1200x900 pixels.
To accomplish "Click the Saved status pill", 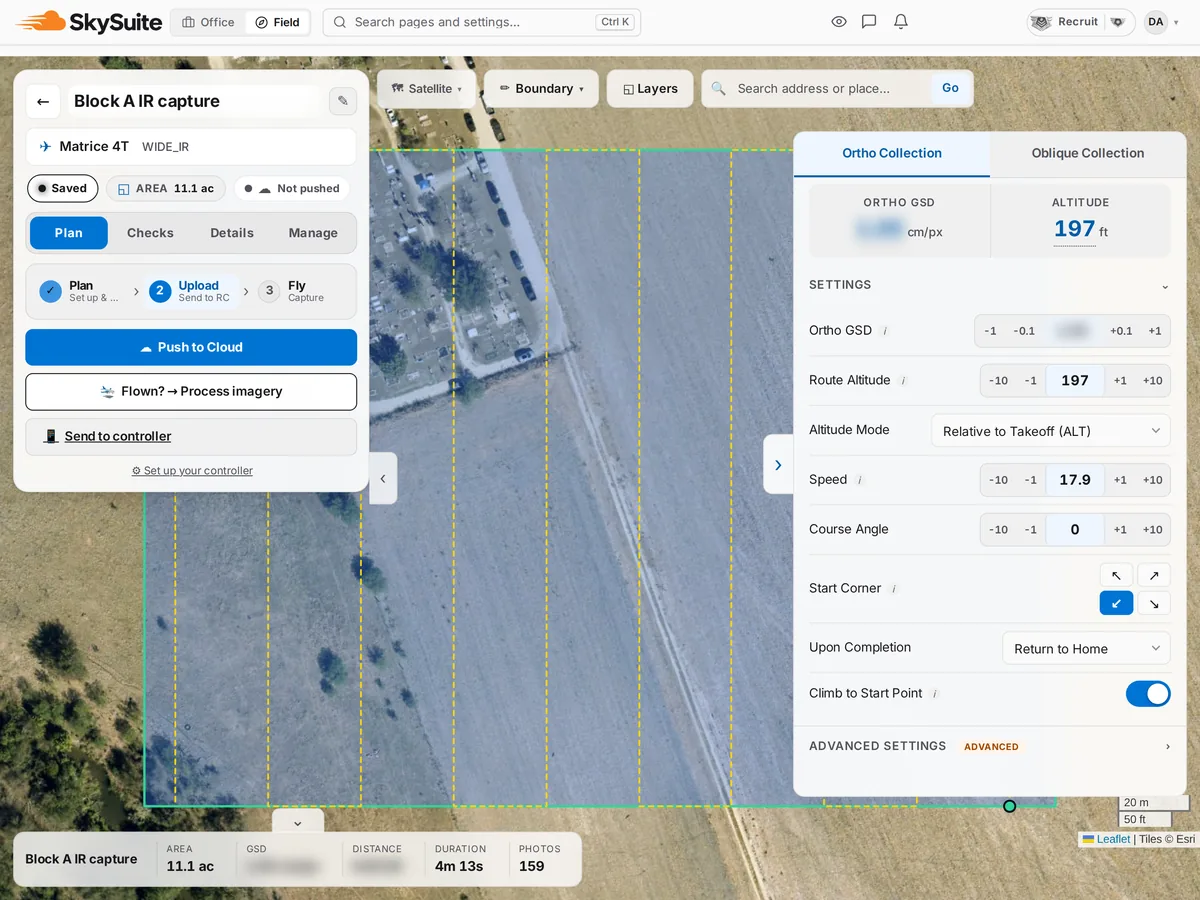I will pos(62,188).
